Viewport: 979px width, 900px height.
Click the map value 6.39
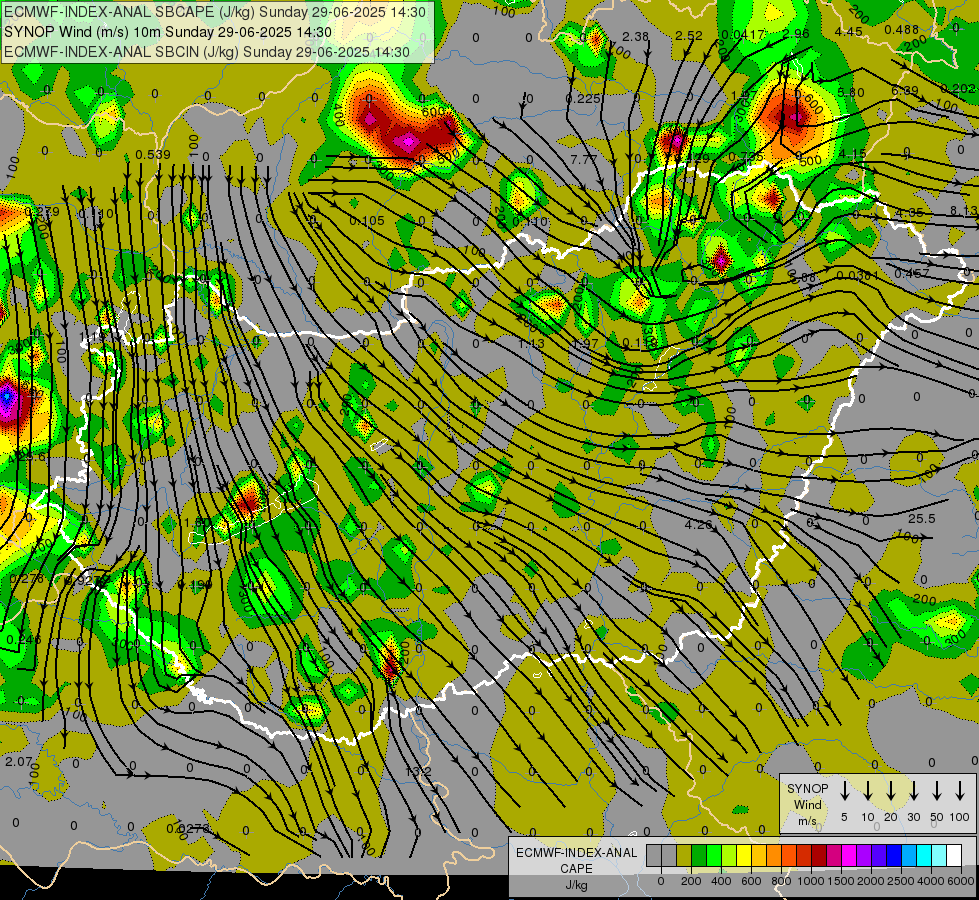[x=905, y=91]
